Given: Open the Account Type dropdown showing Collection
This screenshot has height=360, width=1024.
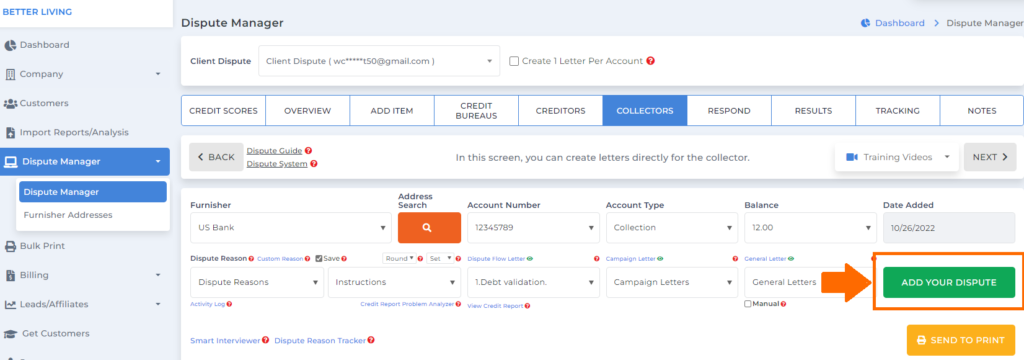Looking at the screenshot, I should pyautogui.click(x=672, y=228).
